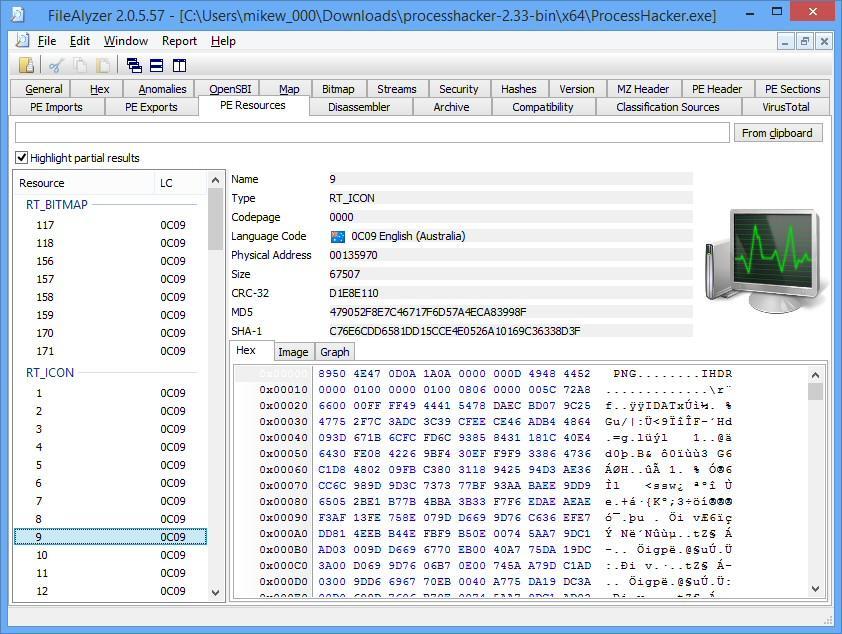Click the document icon beside File menu
842x634 pixels.
[x=23, y=40]
